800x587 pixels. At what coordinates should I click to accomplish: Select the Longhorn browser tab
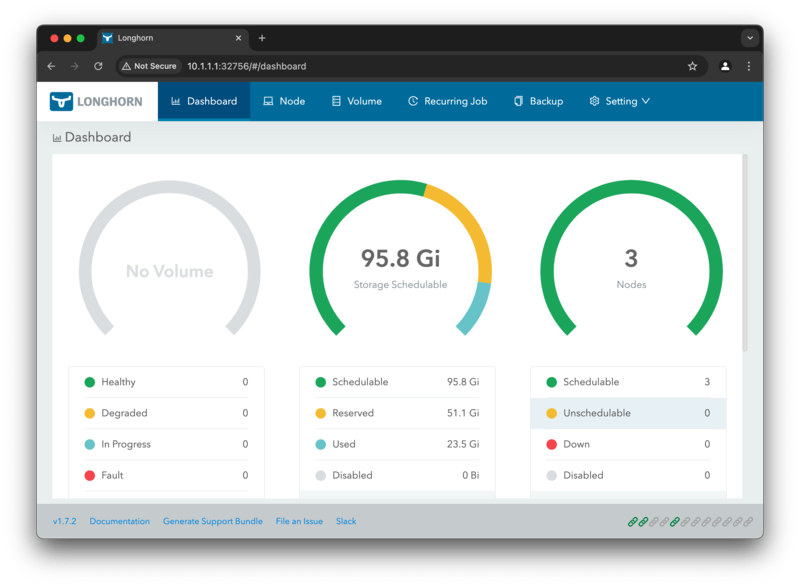click(x=172, y=38)
